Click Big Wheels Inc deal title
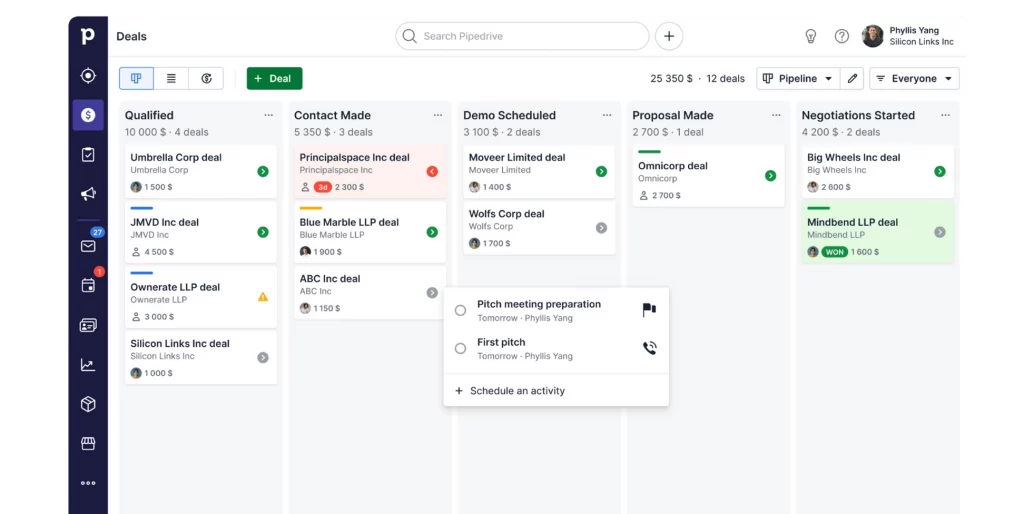Screen dimensions: 1024x514 click(854, 157)
